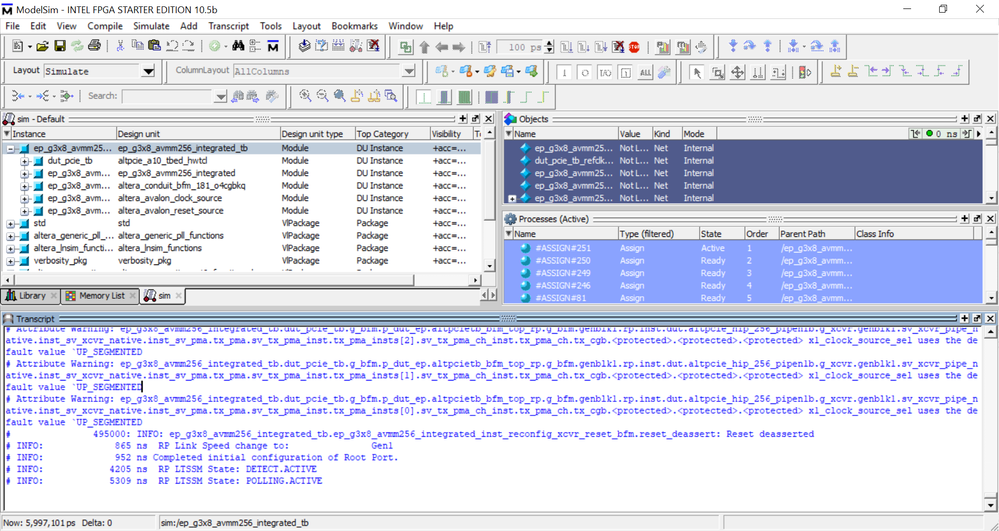The height and width of the screenshot is (531, 999).
Task: Click the Open file folder icon
Action: tap(42, 46)
